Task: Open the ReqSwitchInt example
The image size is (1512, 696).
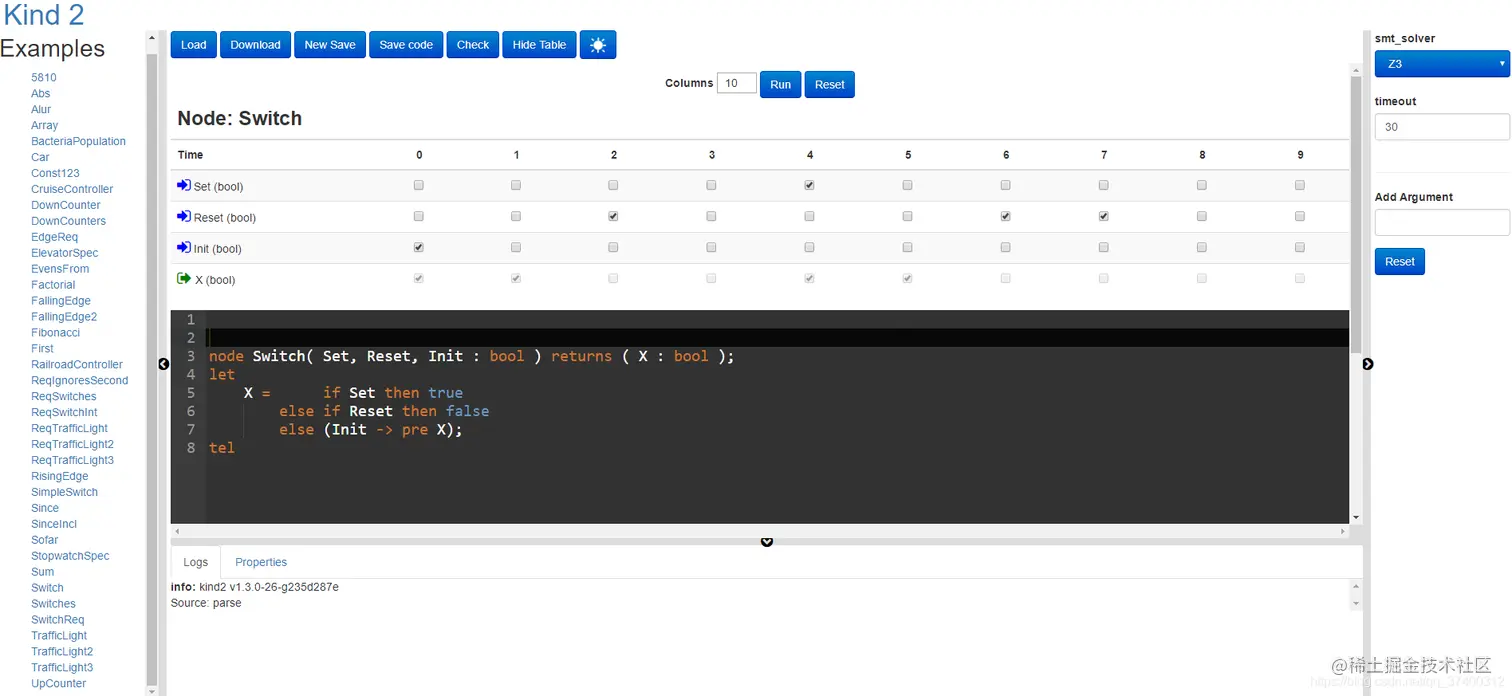Action: click(x=64, y=412)
